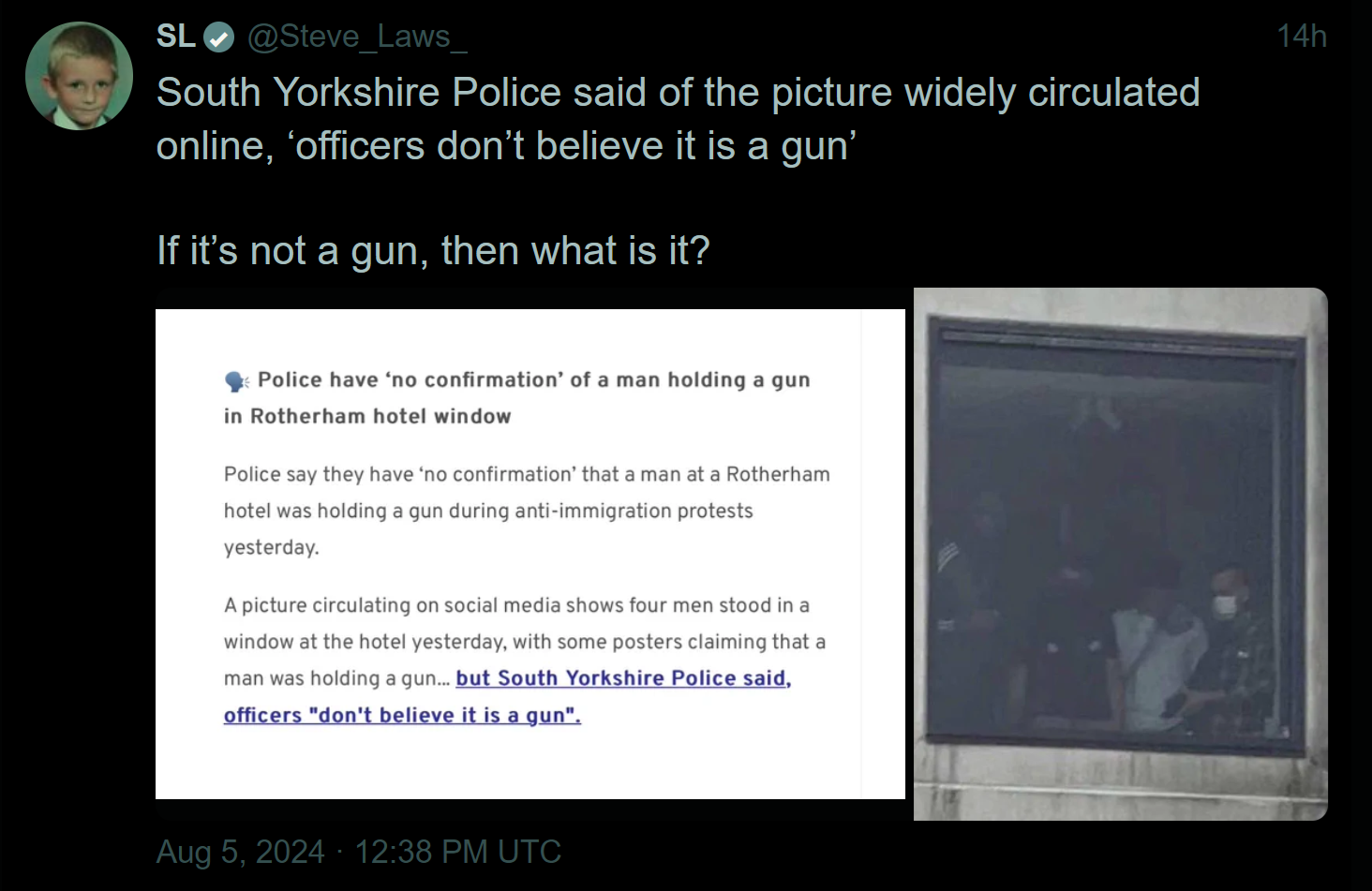
Task: Open the hotel window photo
Action: [1121, 554]
